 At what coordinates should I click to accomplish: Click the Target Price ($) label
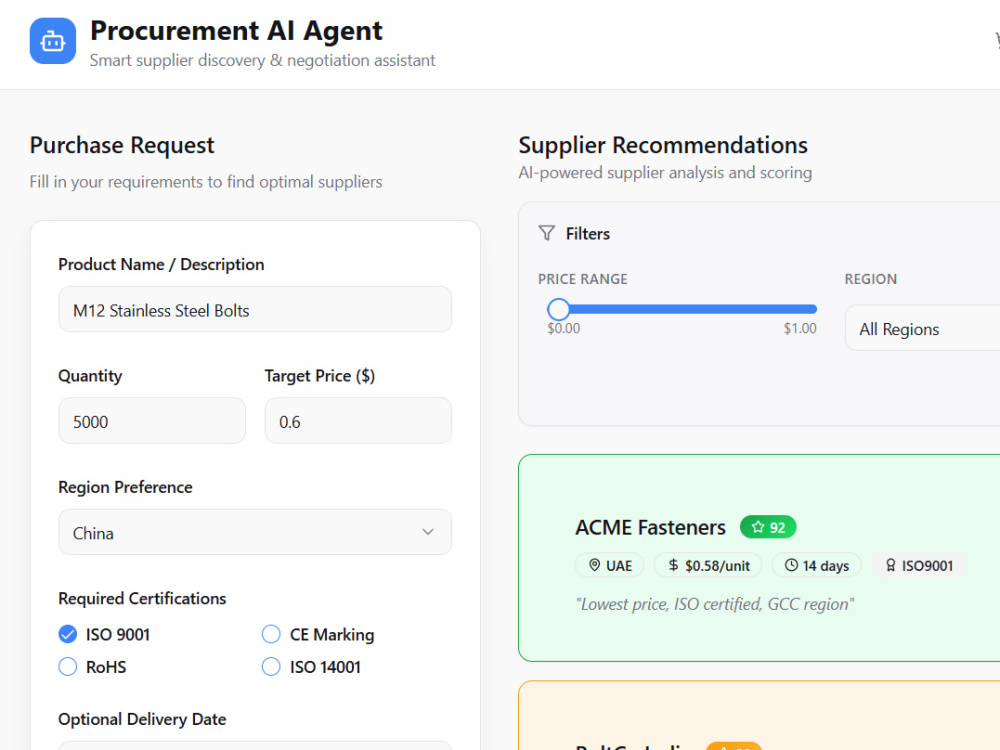point(320,376)
